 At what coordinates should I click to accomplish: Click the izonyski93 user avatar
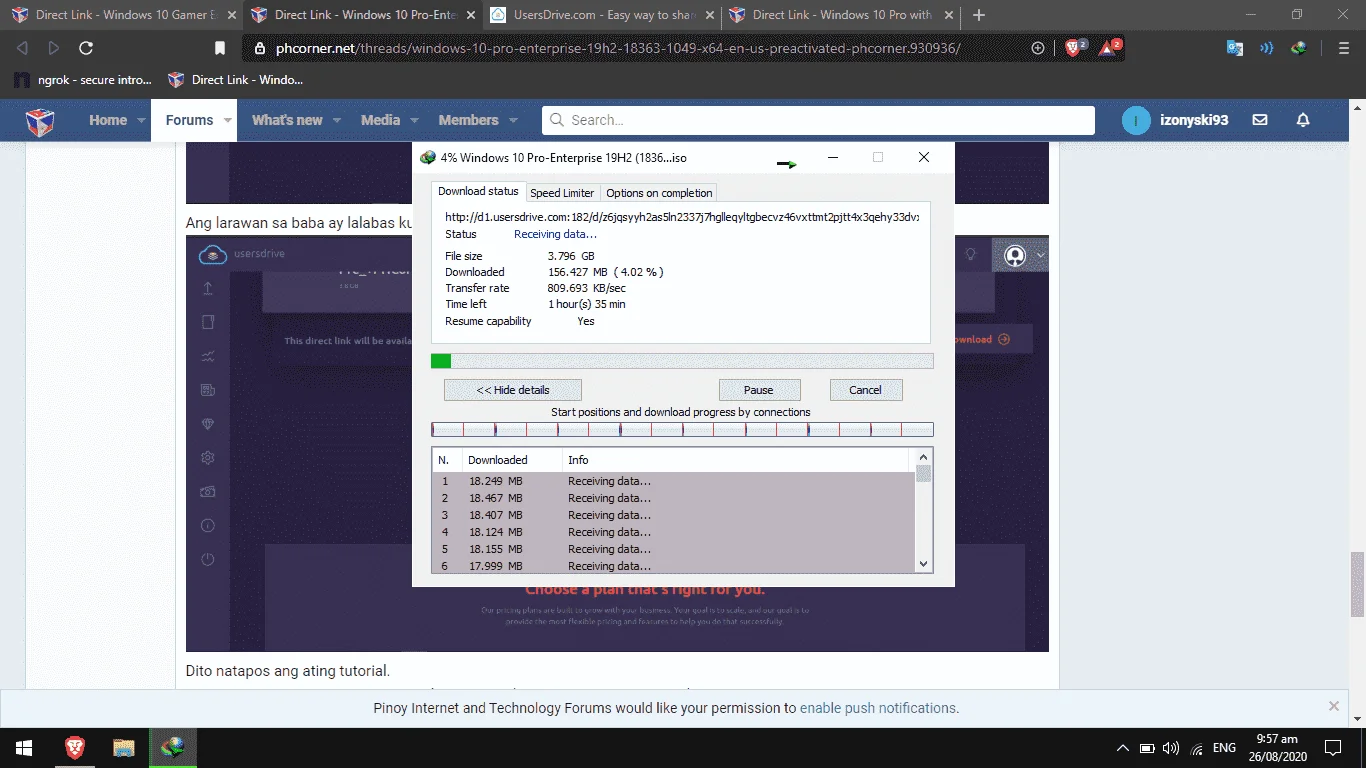[x=1136, y=120]
